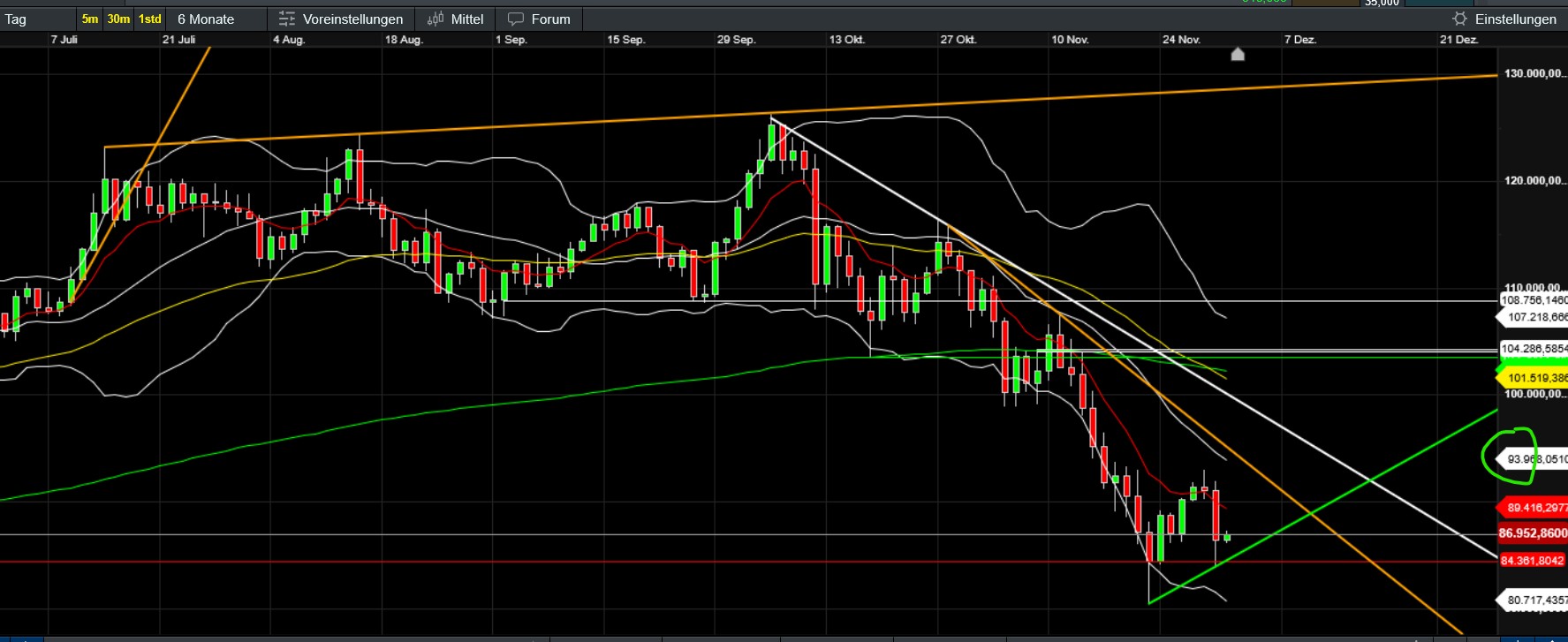The width and height of the screenshot is (1568, 642).
Task: Click the candlestick chart type icon
Action: (x=436, y=19)
